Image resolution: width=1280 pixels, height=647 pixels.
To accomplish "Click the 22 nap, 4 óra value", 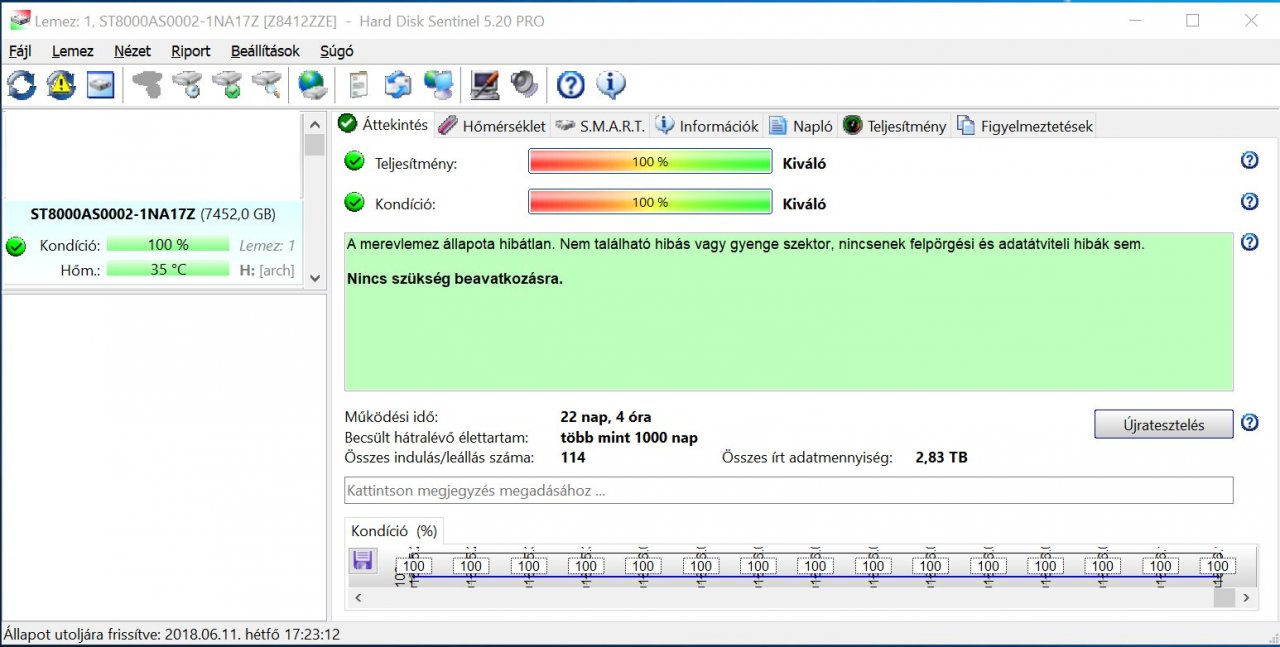I will [x=606, y=417].
